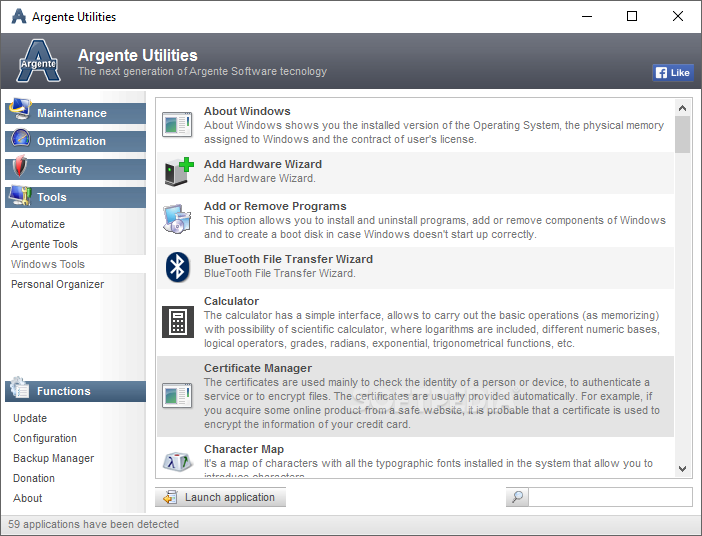Select the Character Map title text
The image size is (702, 536).
pyautogui.click(x=244, y=449)
